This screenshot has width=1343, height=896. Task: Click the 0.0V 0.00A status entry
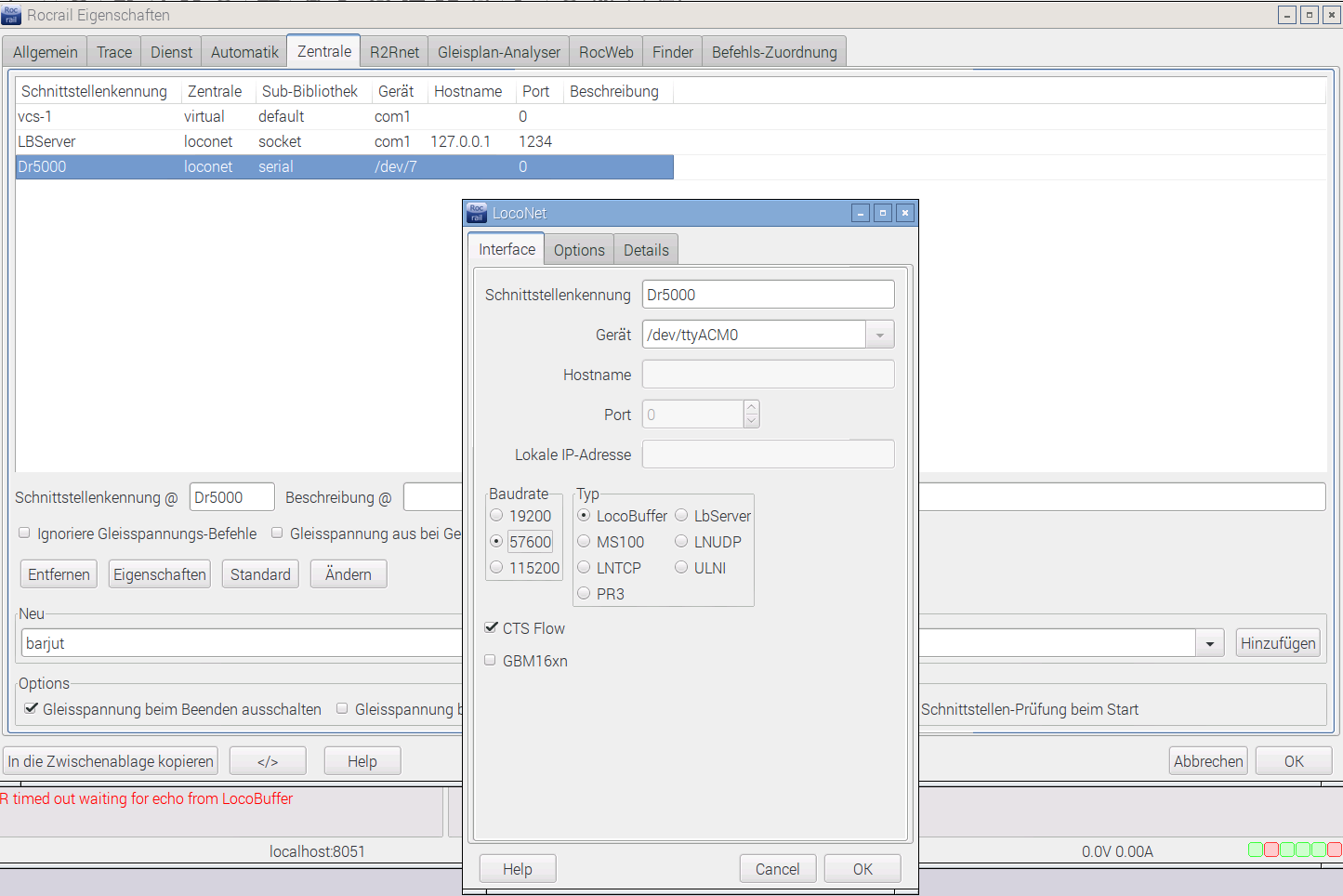pos(1117,851)
